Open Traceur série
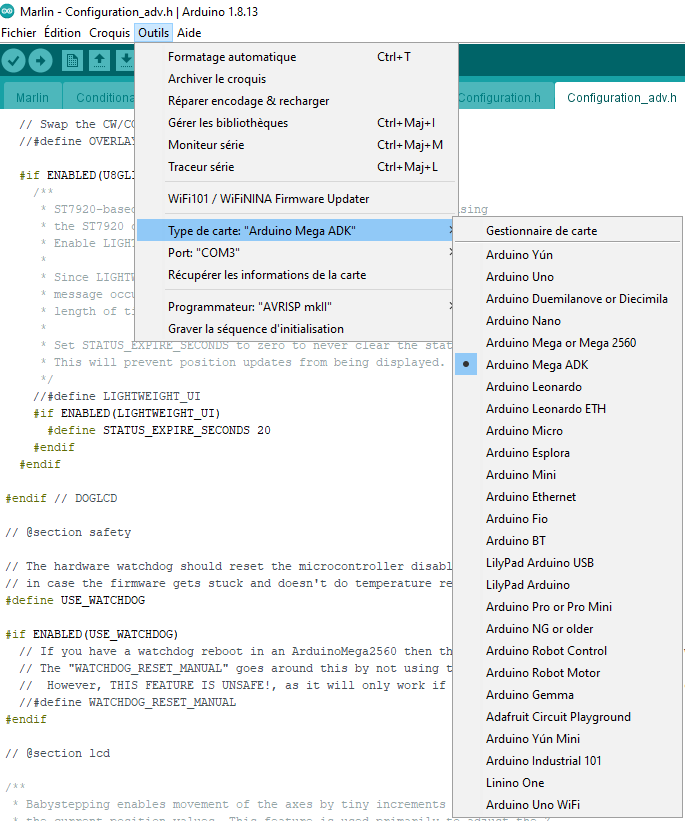Screen dimensions: 685x821 tap(296, 167)
